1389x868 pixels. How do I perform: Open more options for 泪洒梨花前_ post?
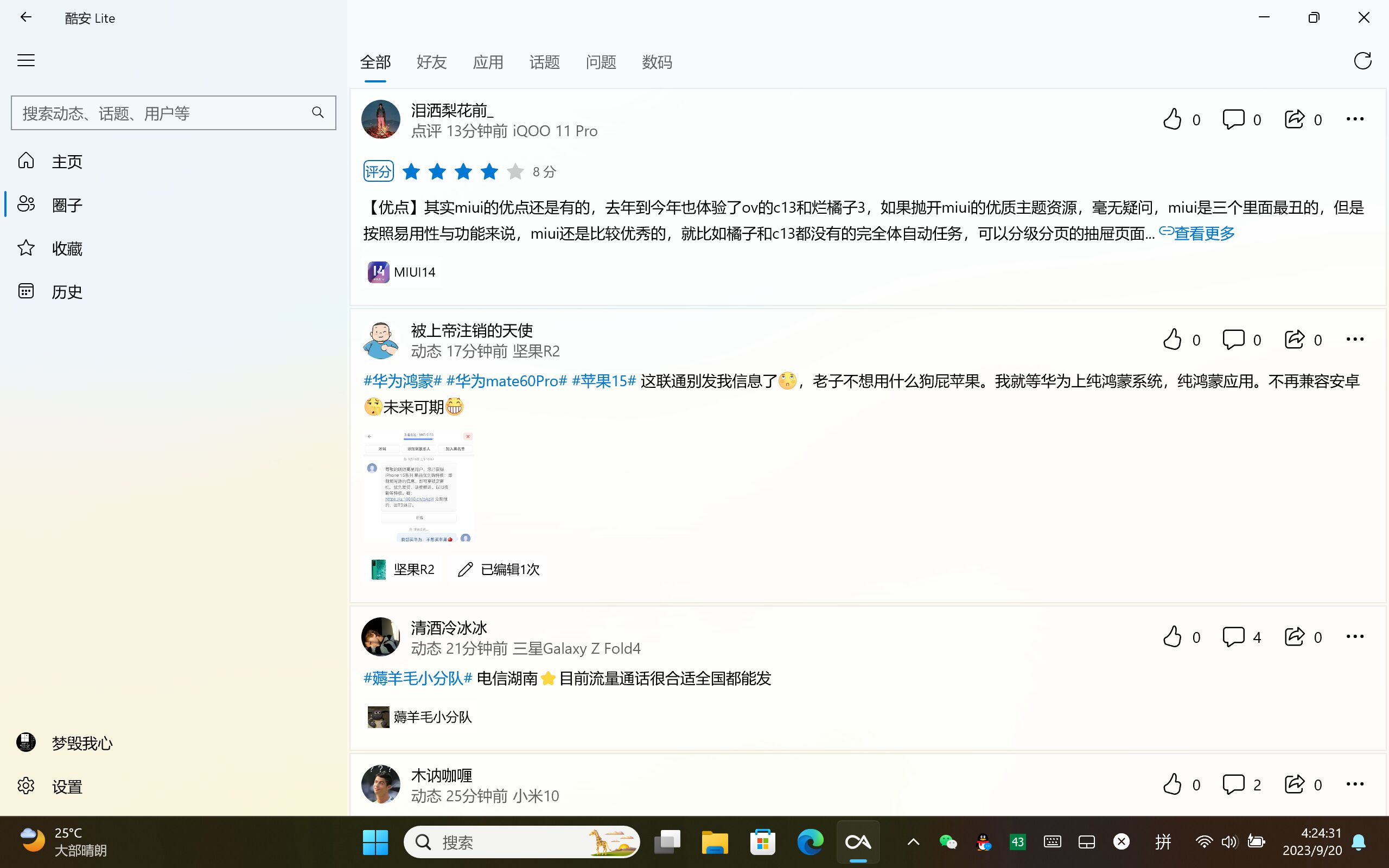1355,119
